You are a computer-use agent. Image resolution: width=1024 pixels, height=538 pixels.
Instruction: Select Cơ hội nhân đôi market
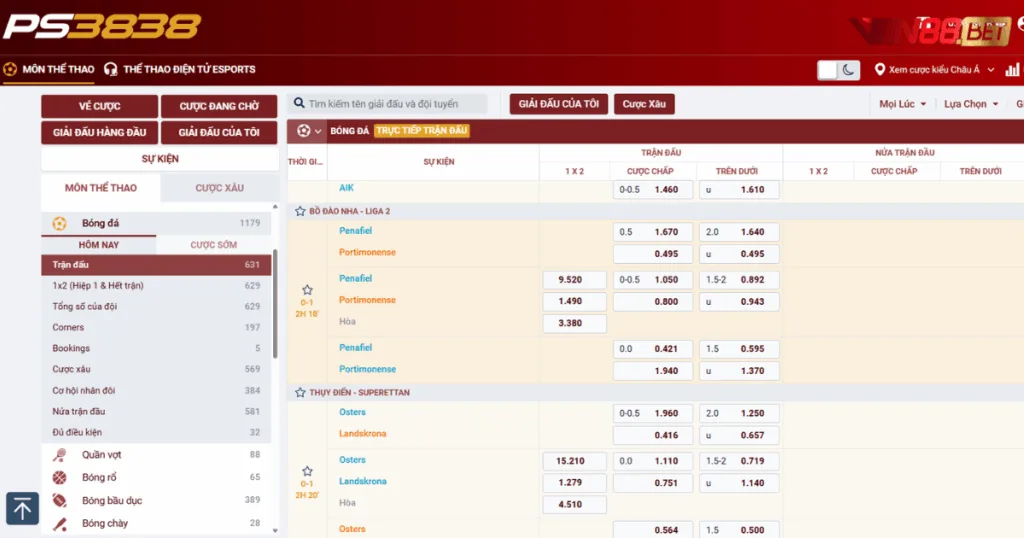pos(156,390)
